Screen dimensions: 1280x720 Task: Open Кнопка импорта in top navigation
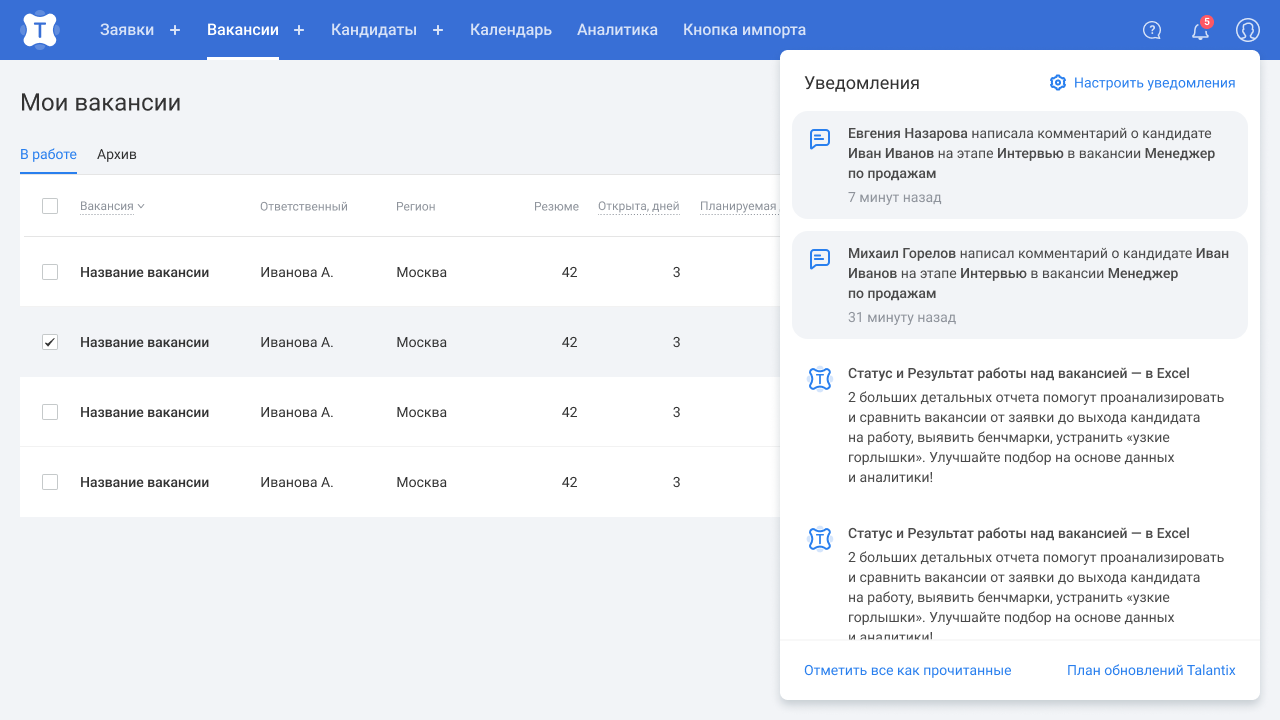coord(744,30)
